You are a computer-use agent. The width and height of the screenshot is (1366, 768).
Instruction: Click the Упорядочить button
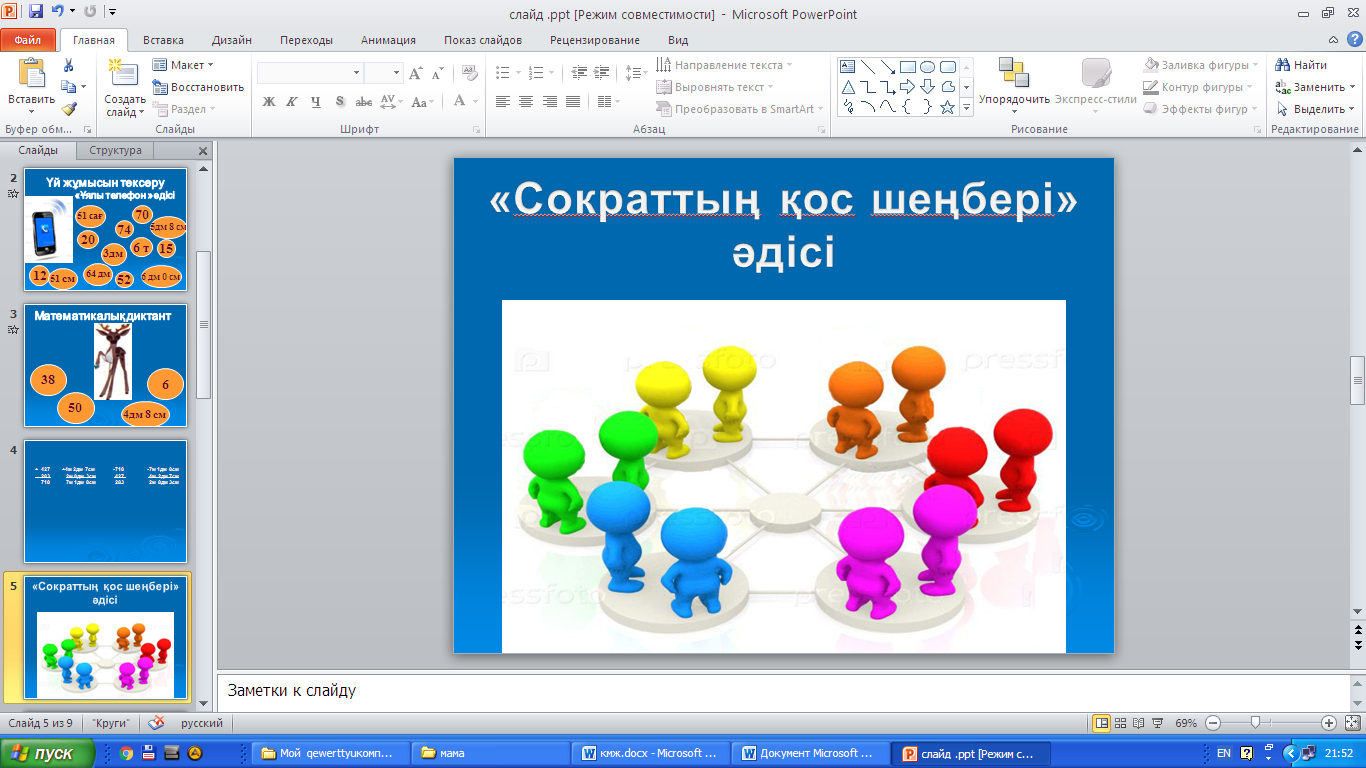tap(1014, 84)
